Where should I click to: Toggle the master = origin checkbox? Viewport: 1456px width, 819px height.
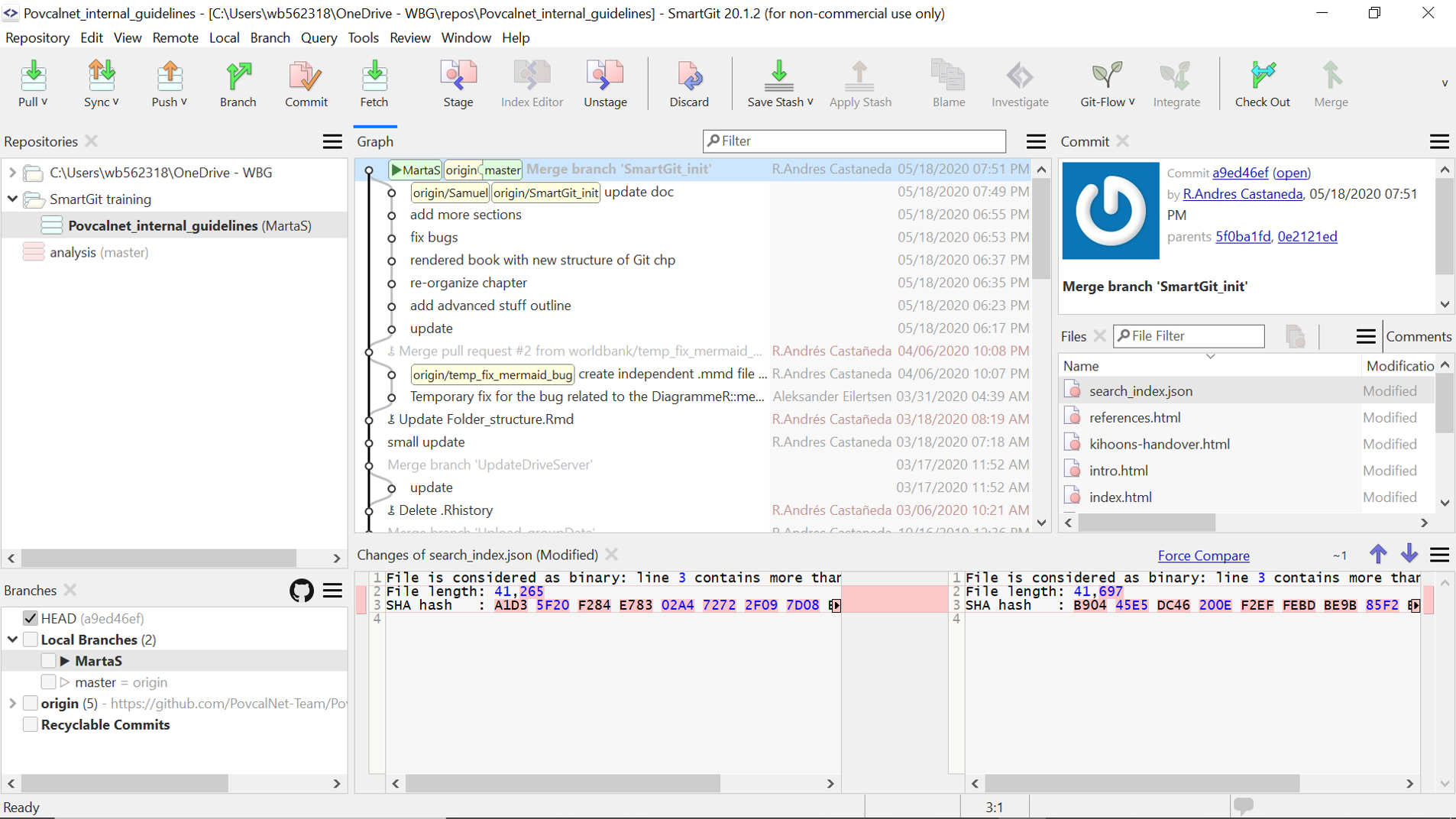49,682
